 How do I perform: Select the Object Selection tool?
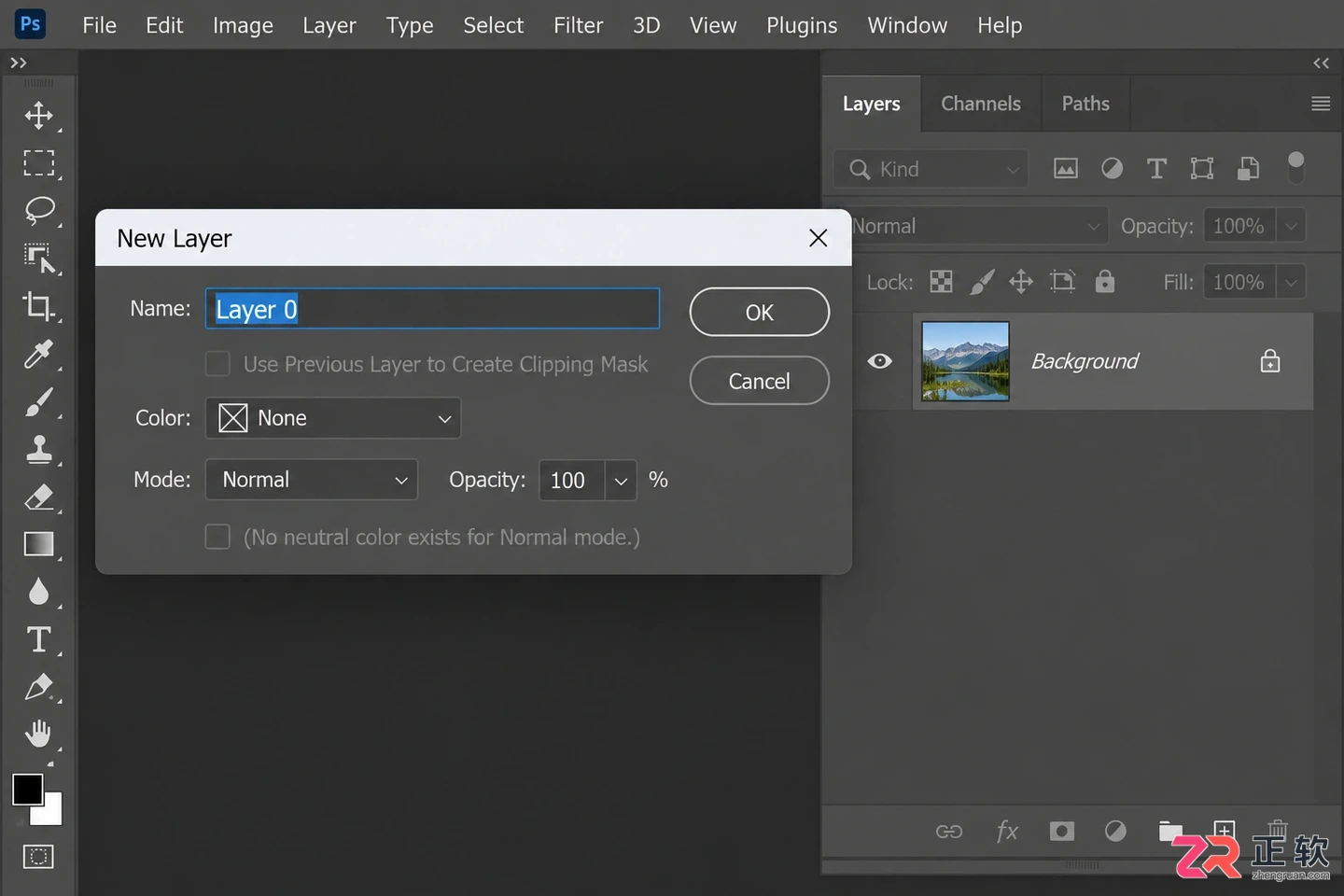point(38,259)
